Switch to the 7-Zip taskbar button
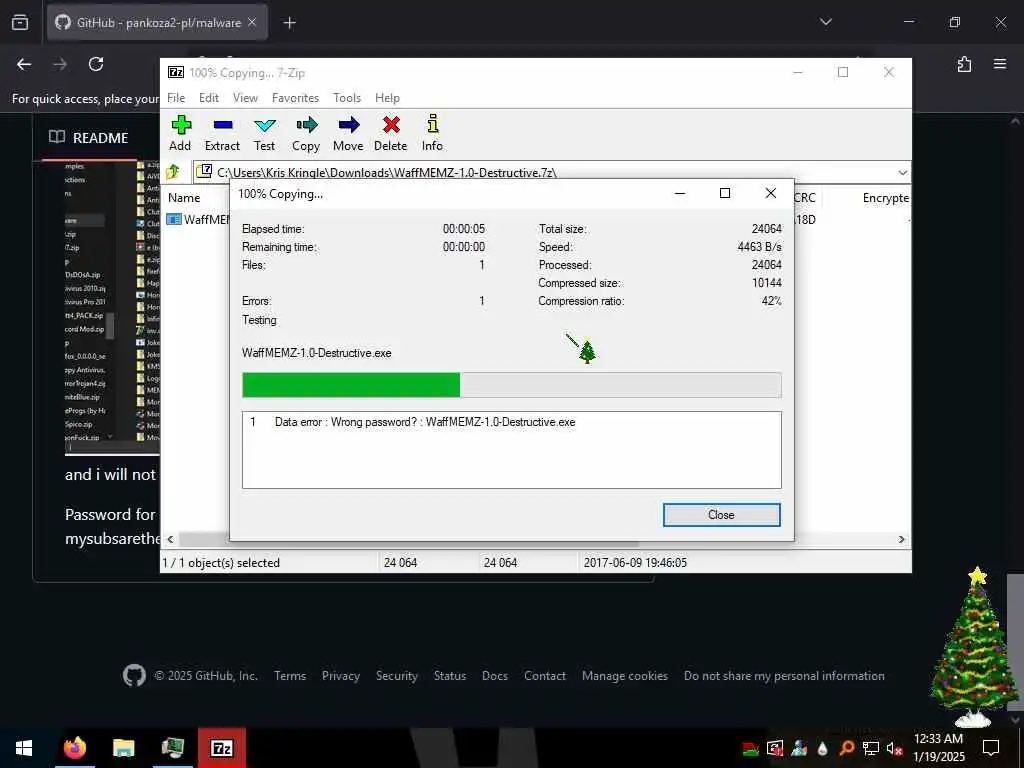 pos(222,748)
